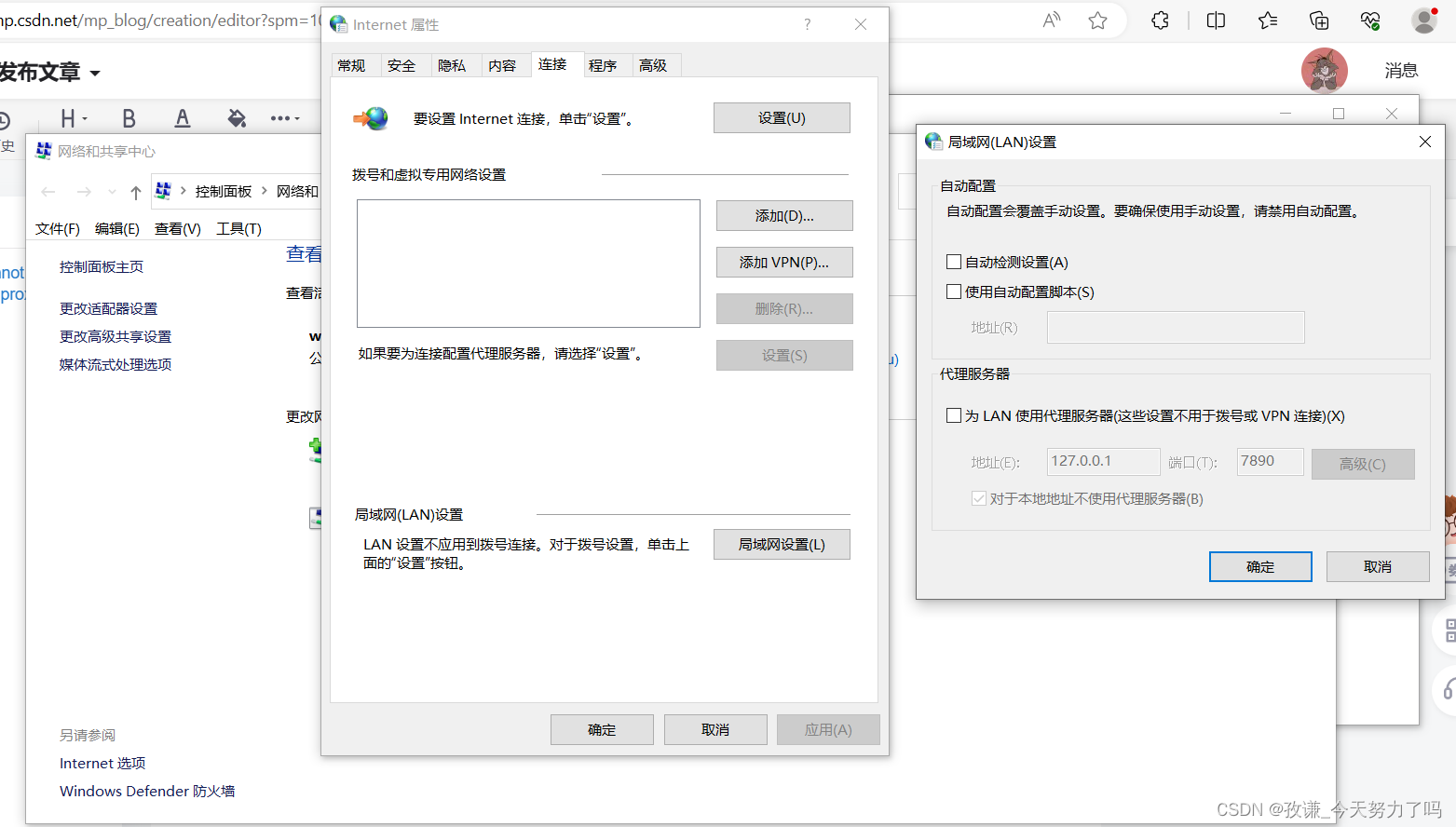
Task: Enable the 使用自动配置脚本 checkbox
Action: tap(953, 291)
